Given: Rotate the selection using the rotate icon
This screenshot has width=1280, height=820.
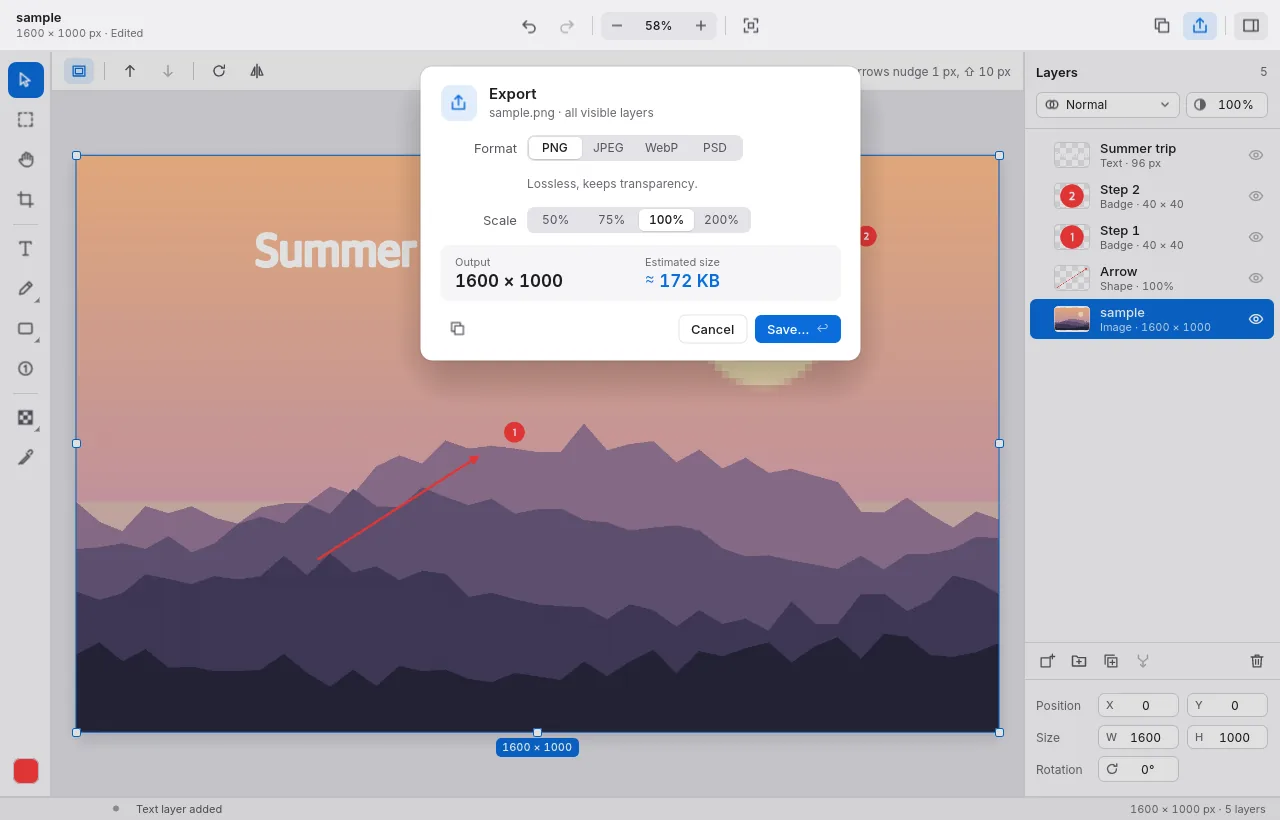Looking at the screenshot, I should 219,71.
